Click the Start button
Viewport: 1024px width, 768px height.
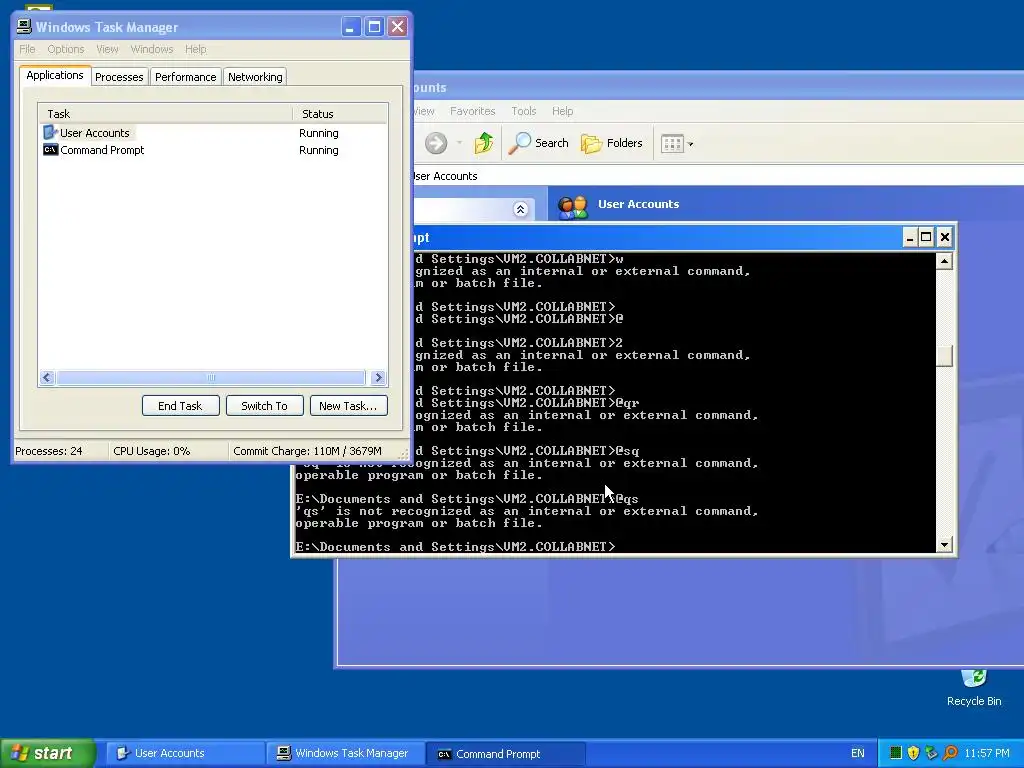tap(48, 753)
